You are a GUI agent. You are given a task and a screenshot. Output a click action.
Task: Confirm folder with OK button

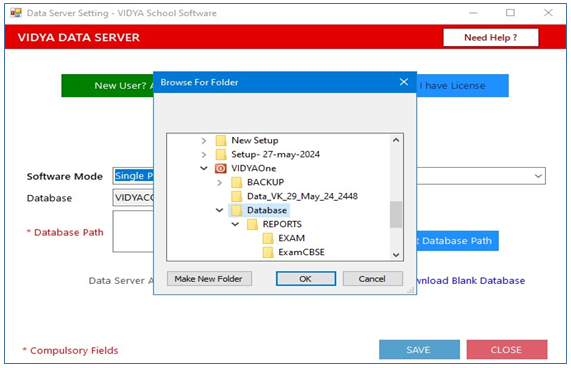pyautogui.click(x=306, y=279)
